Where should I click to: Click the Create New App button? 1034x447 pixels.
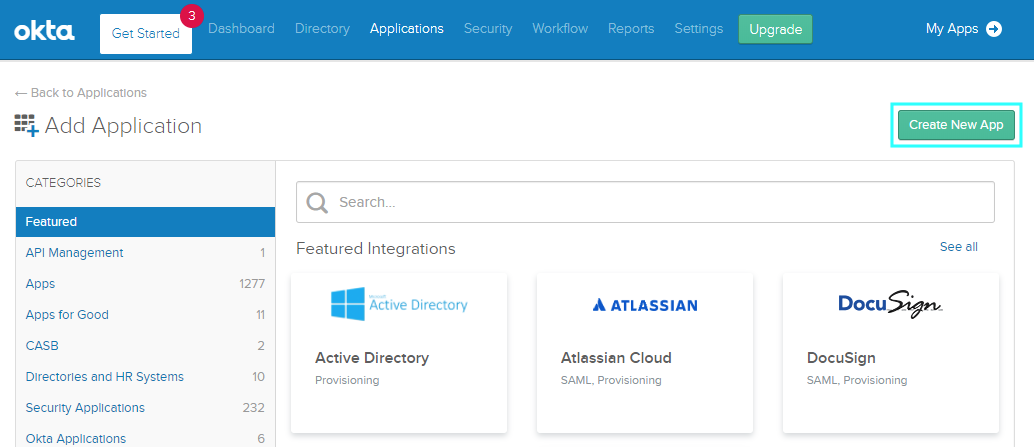pos(956,125)
